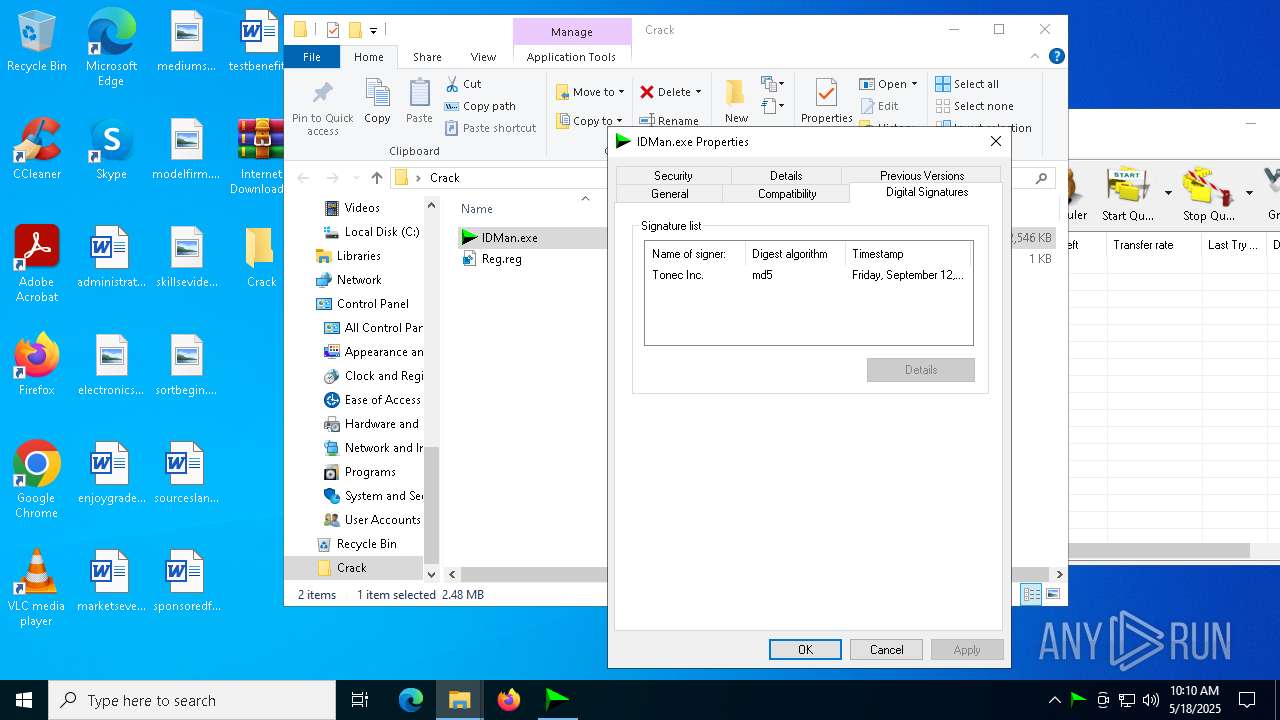
Task: Select the Crack folder on desktop
Action: point(261,257)
